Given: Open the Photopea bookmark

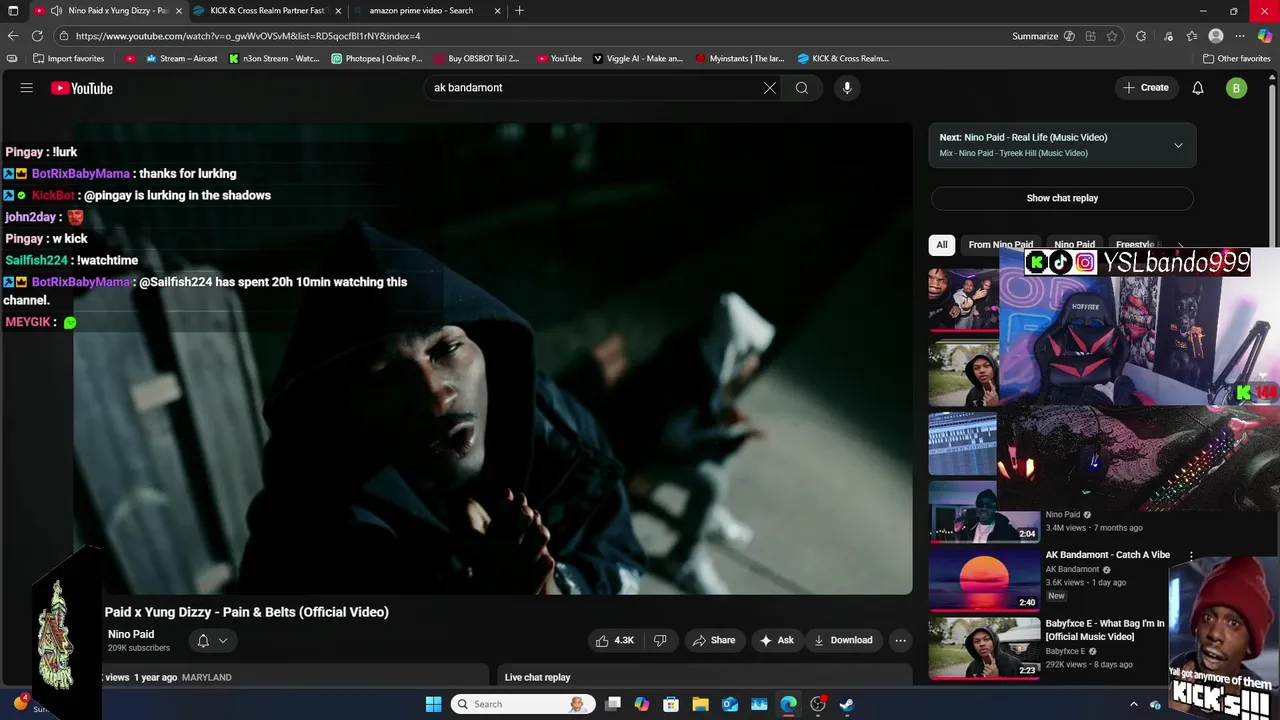Looking at the screenshot, I should click(x=377, y=59).
